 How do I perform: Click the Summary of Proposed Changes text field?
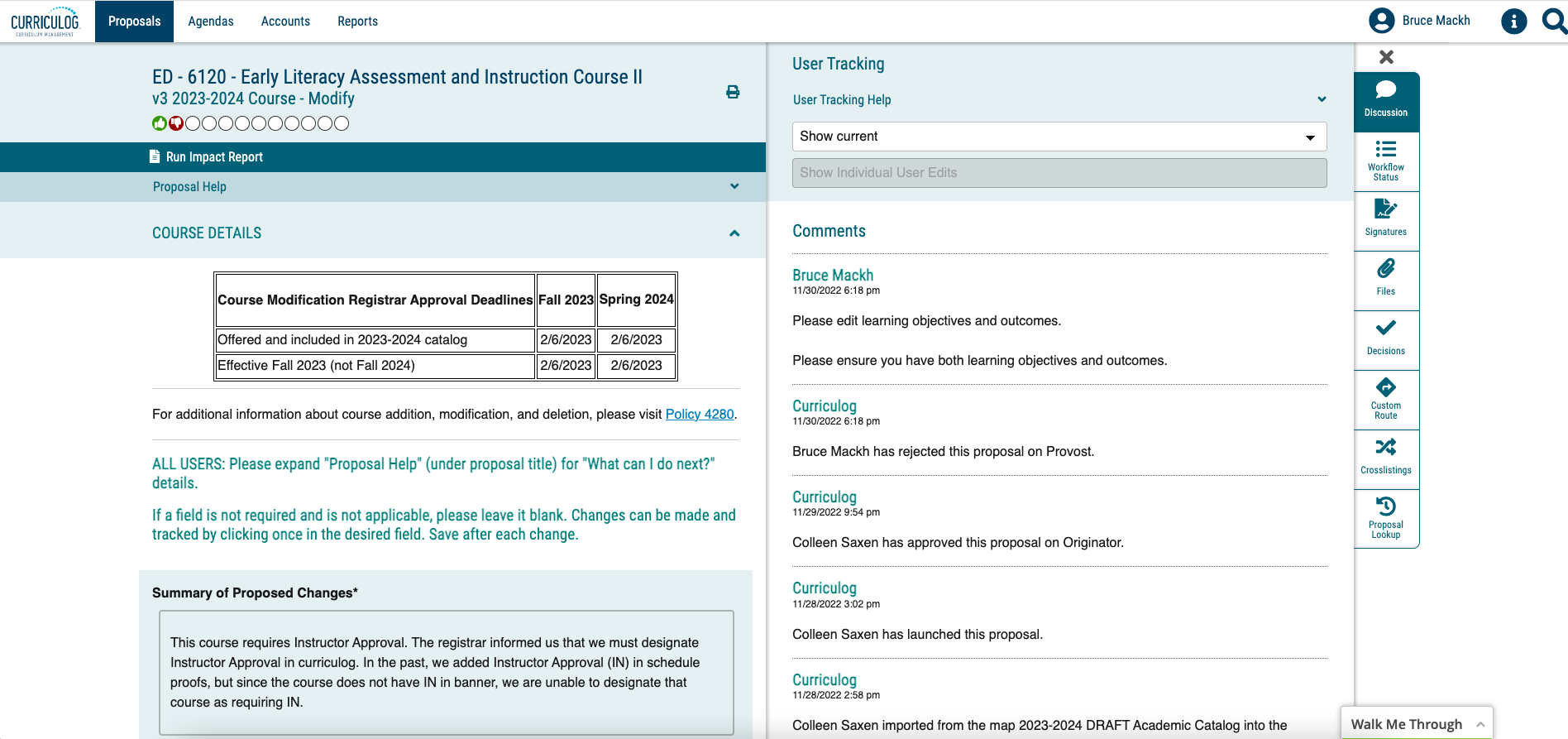coord(446,672)
